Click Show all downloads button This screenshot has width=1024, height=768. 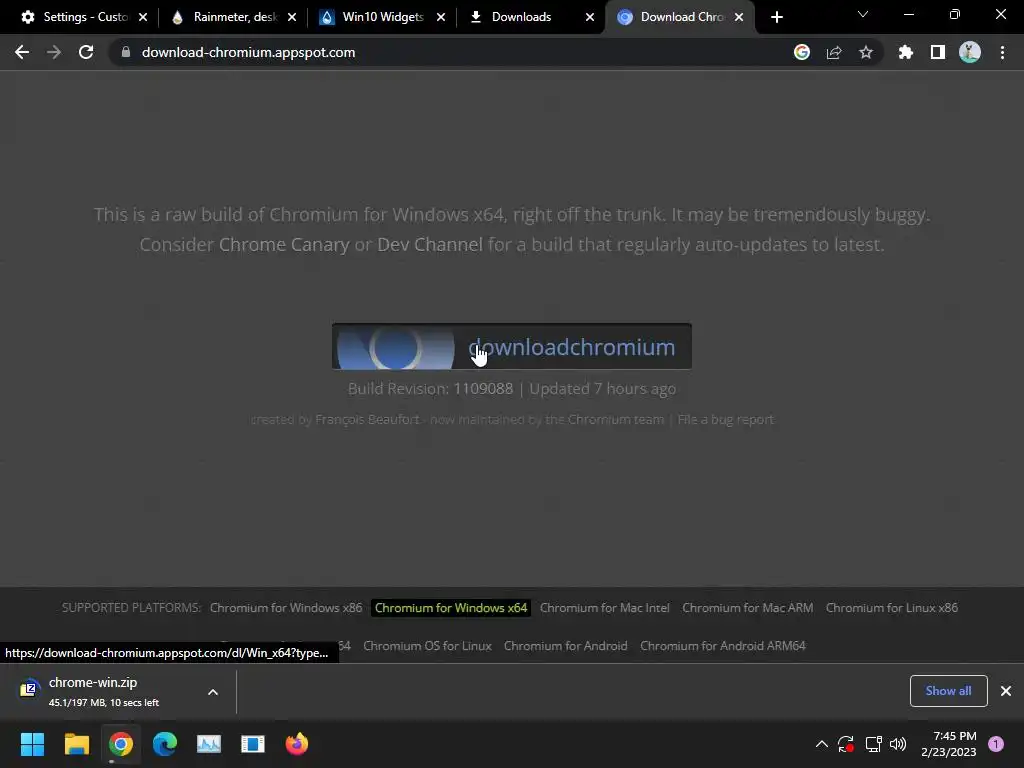click(x=948, y=691)
